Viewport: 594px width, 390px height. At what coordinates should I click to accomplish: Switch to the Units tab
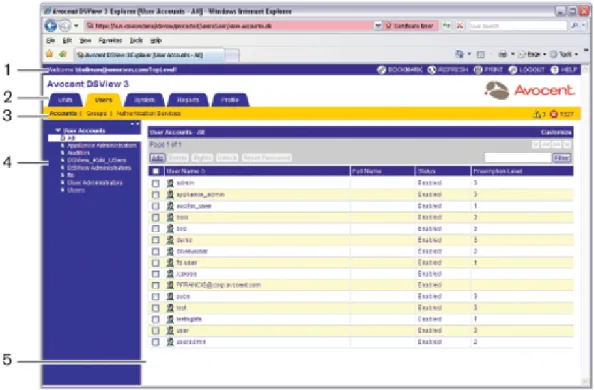click(x=65, y=100)
